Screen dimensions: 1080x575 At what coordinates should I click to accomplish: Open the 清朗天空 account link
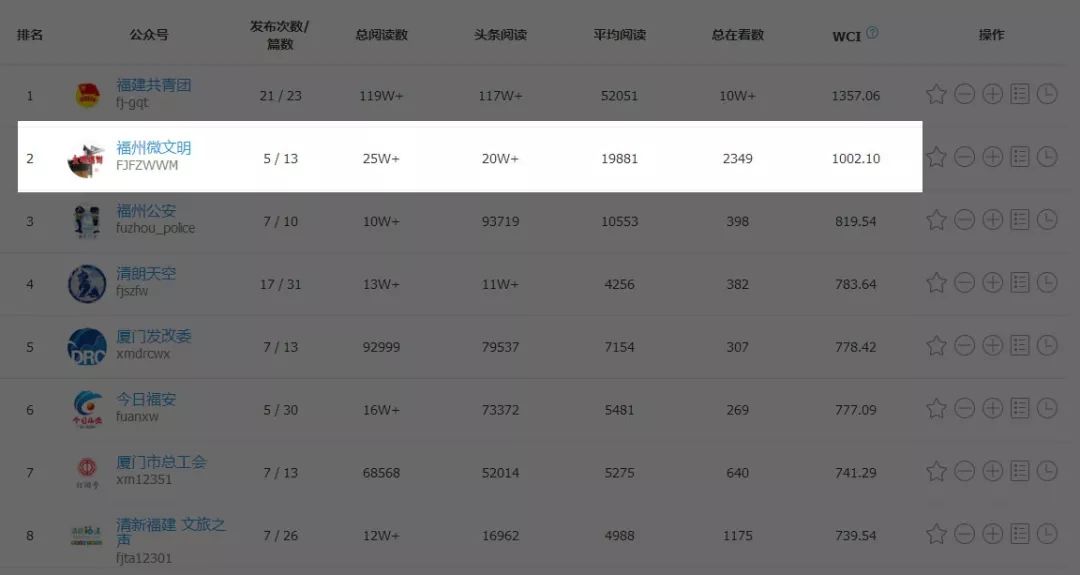146,273
